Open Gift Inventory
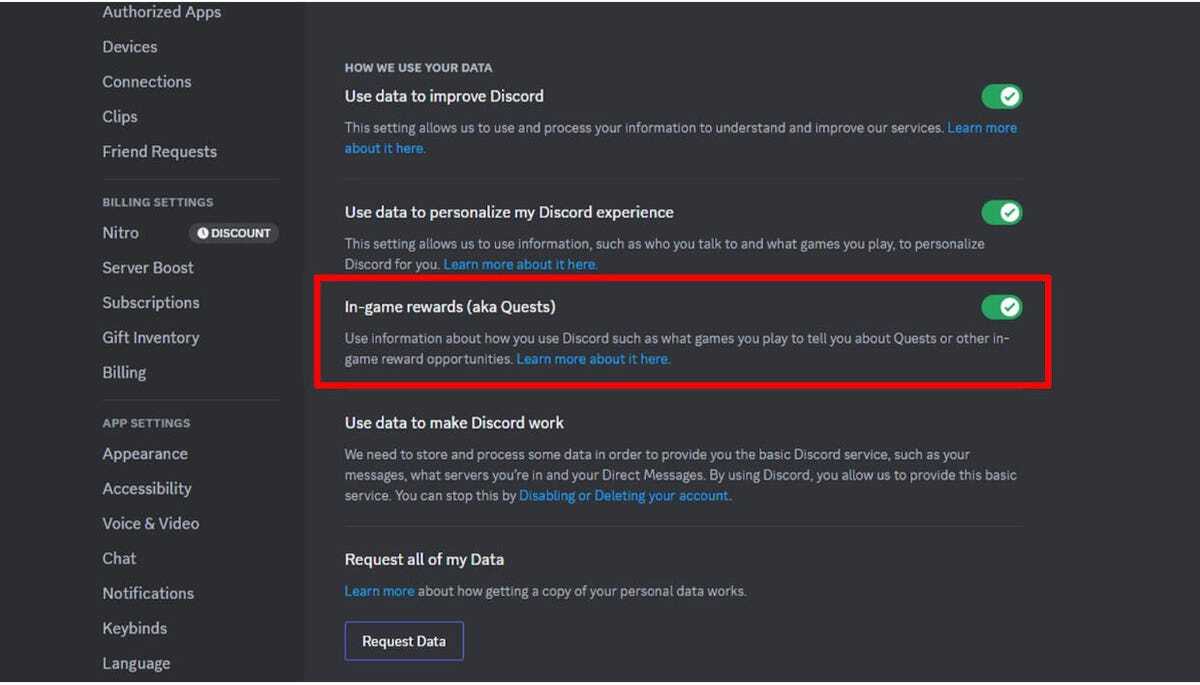The width and height of the screenshot is (1200, 685). (151, 338)
